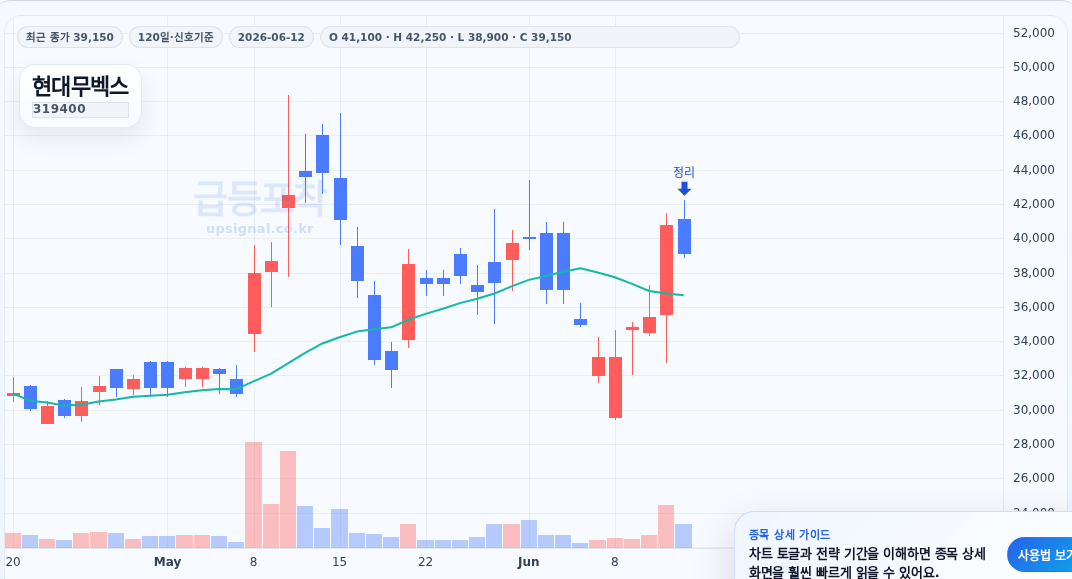Viewport: 1072px width, 579px height.
Task: Click the Jun date axis label
Action: click(x=528, y=562)
